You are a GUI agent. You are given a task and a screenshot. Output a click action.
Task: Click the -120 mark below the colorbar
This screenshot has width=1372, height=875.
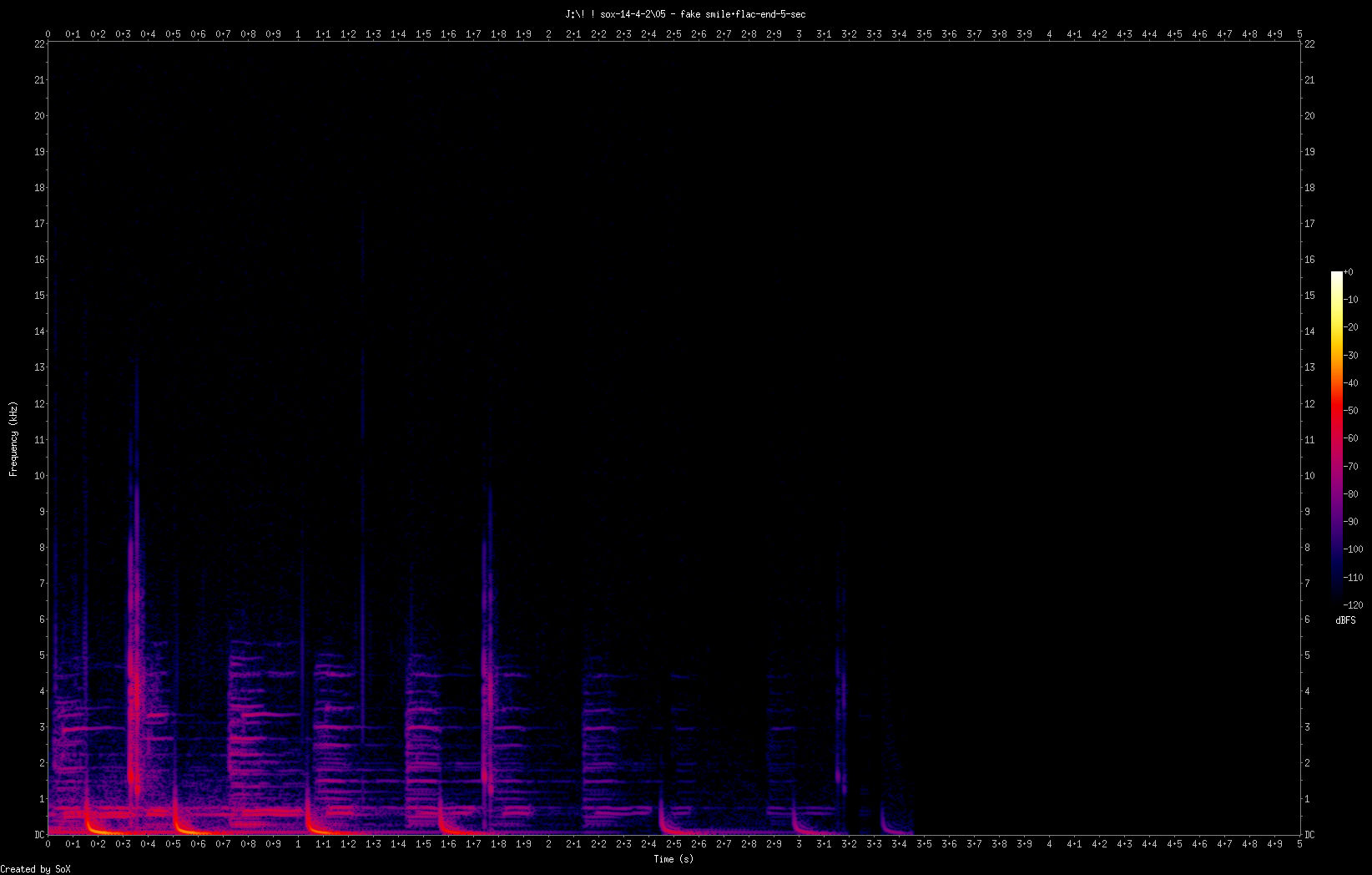[x=1353, y=605]
